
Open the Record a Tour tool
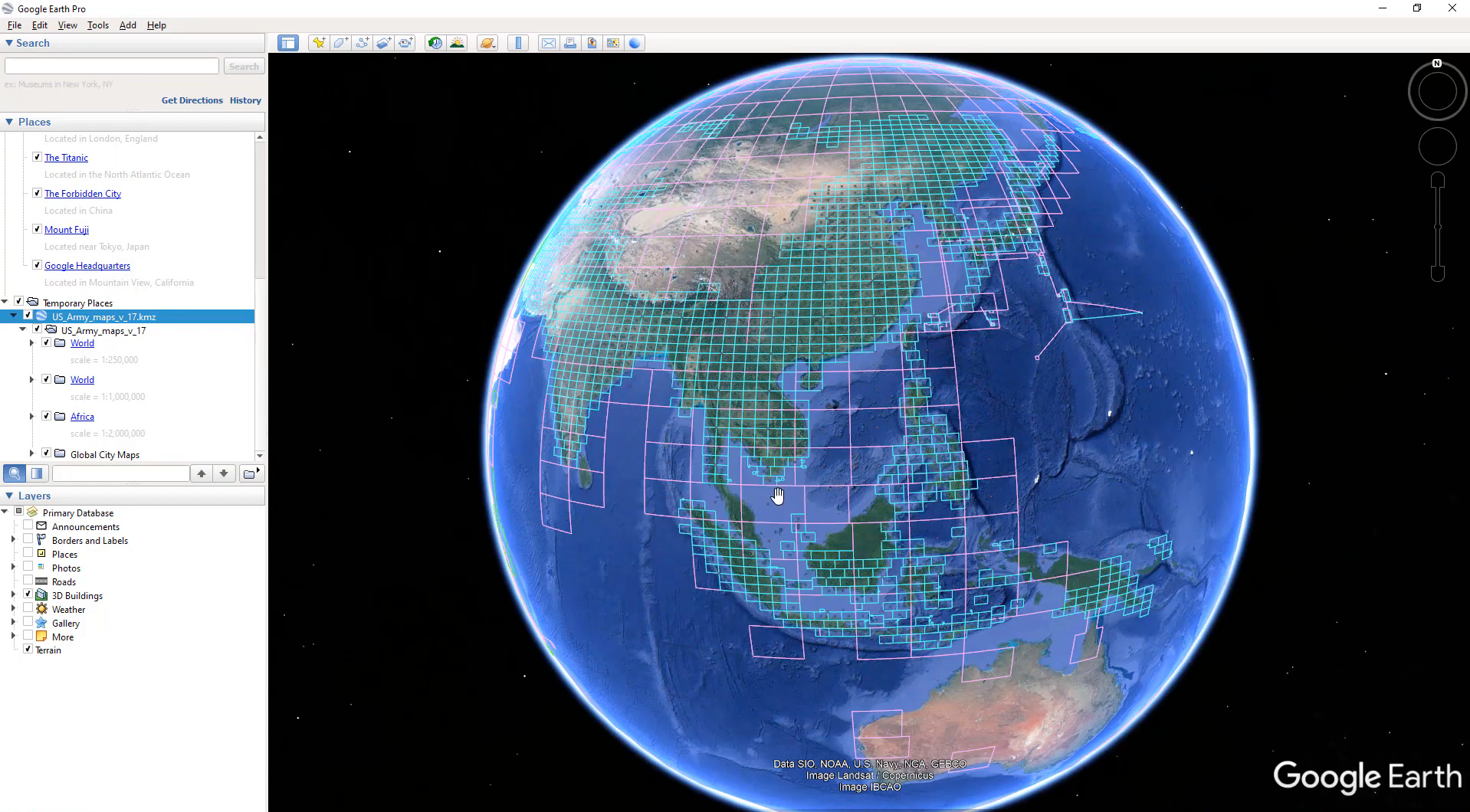[x=405, y=43]
